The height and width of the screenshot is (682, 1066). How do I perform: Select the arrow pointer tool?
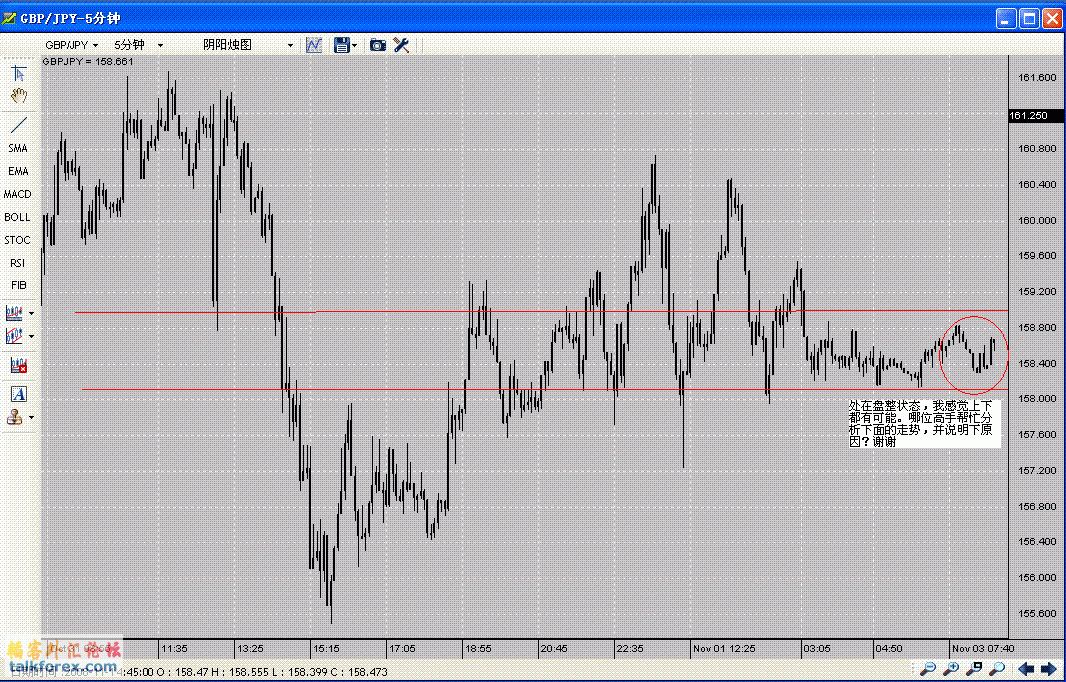18,74
